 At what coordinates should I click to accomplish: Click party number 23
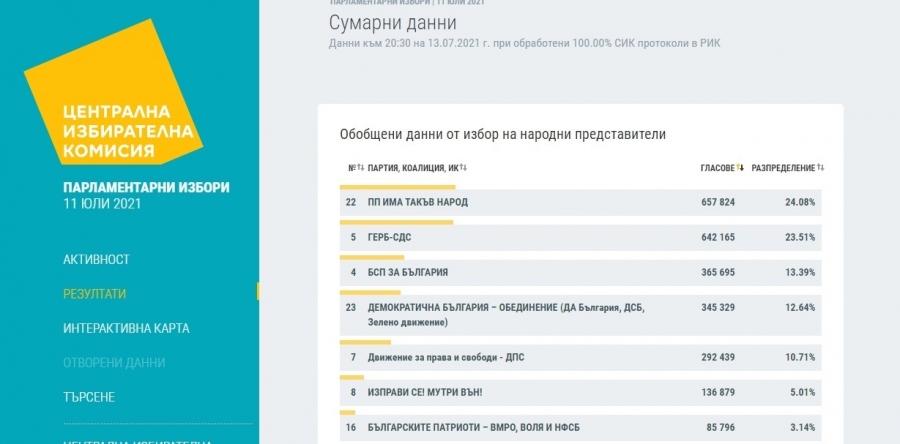351,308
